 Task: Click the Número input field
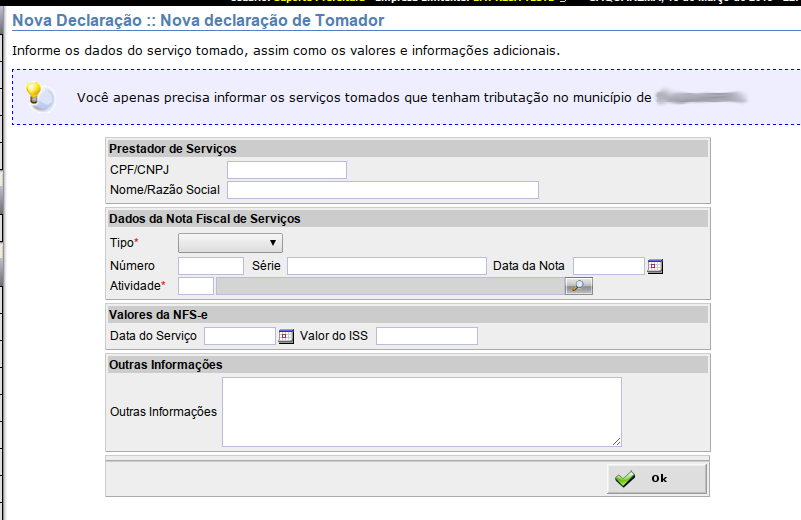point(210,266)
